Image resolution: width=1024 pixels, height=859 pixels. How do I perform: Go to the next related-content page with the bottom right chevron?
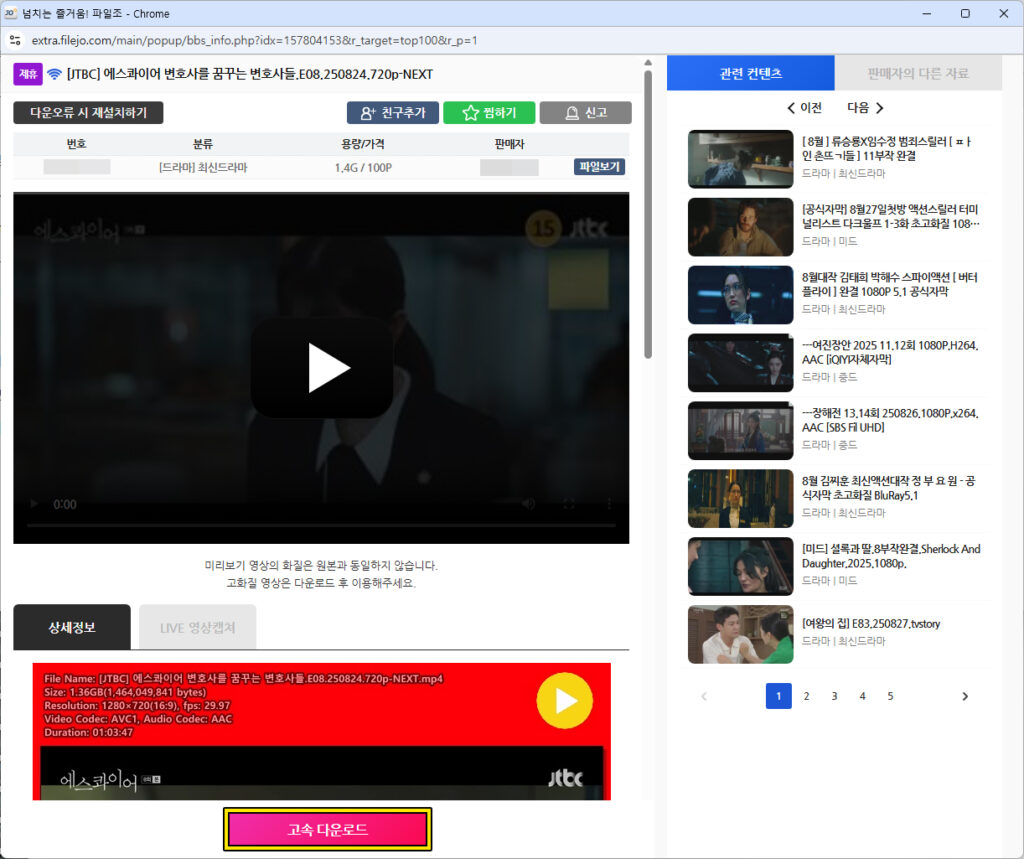pyautogui.click(x=965, y=696)
